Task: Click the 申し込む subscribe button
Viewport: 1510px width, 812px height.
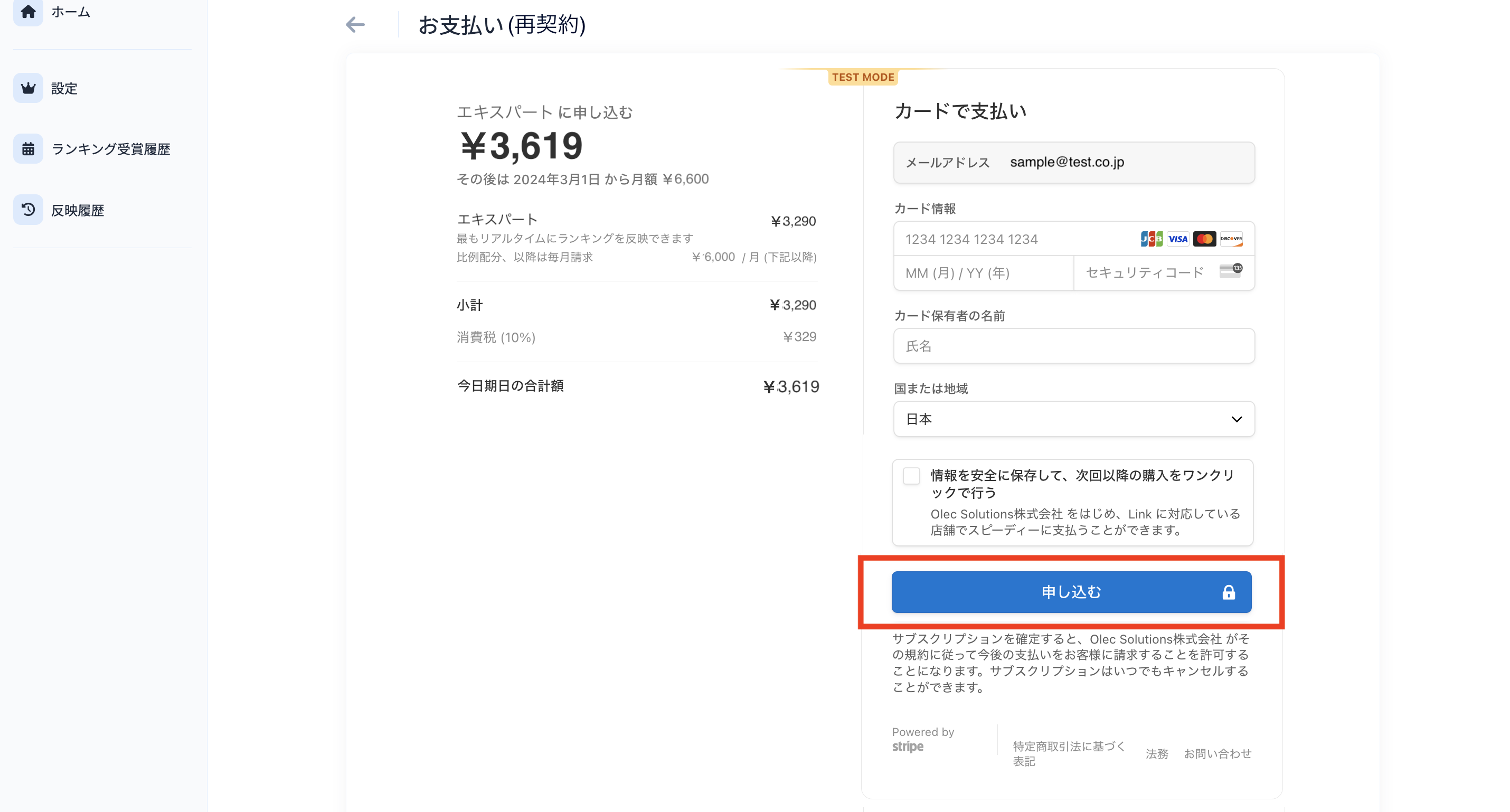Action: 1072,592
